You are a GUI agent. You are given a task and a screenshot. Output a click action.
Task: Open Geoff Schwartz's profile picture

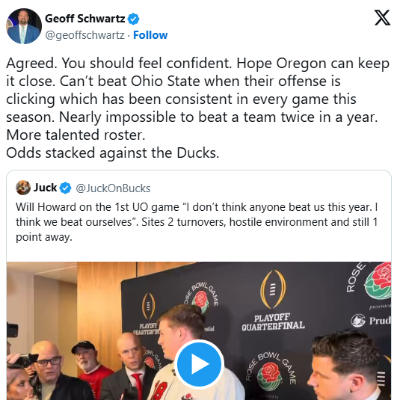tap(24, 26)
